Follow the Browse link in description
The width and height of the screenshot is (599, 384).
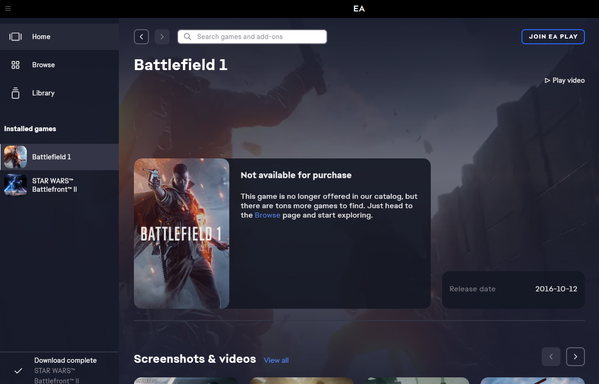267,215
